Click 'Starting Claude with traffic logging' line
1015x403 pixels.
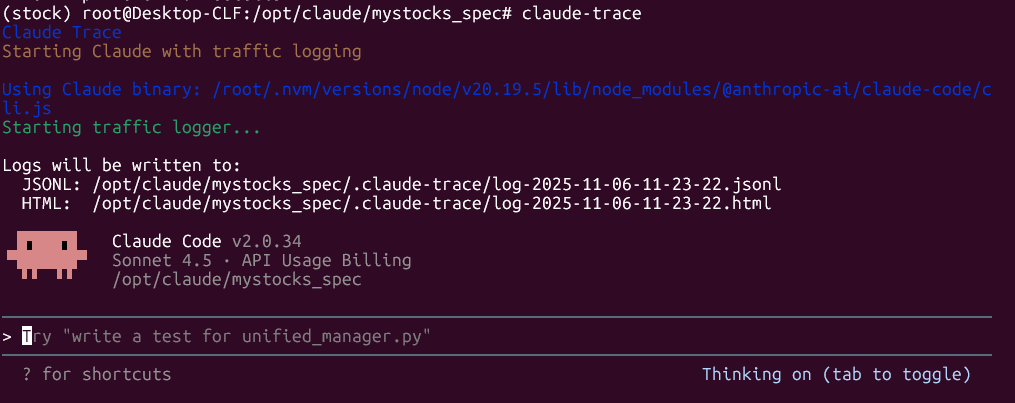[181, 52]
